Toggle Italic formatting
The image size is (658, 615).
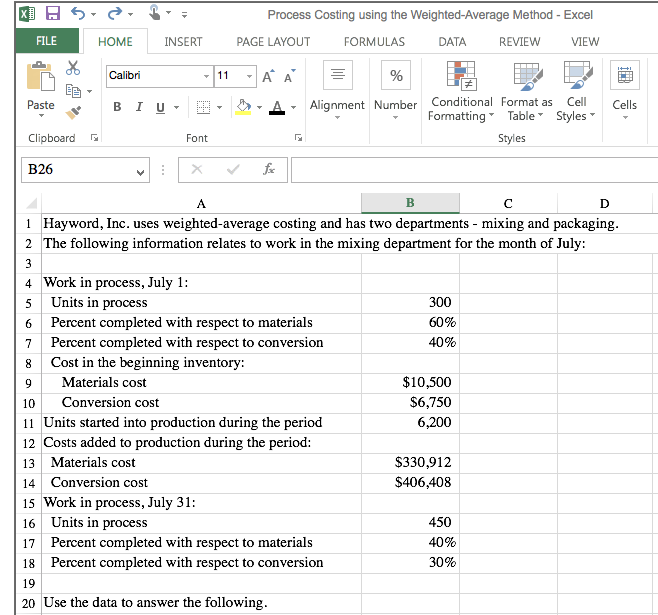[x=139, y=107]
